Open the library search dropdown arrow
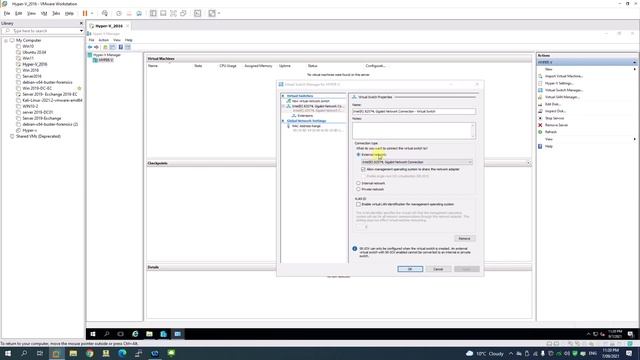 81,31
